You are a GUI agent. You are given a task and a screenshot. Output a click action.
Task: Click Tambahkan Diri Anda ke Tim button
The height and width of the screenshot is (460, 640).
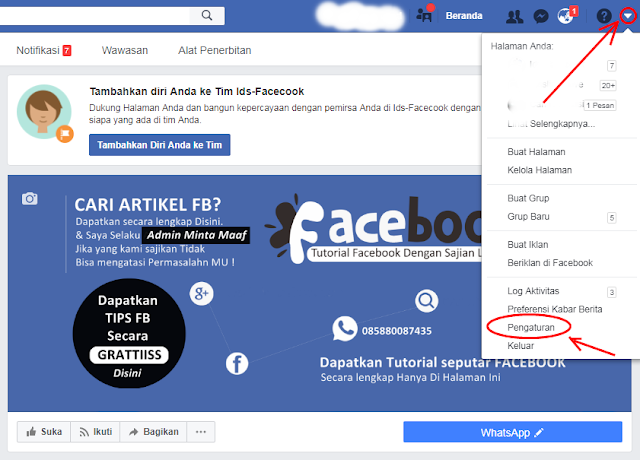pyautogui.click(x=160, y=145)
